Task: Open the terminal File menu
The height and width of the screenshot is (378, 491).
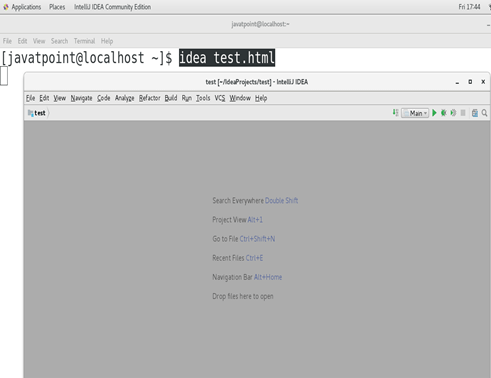Action: pyautogui.click(x=7, y=41)
